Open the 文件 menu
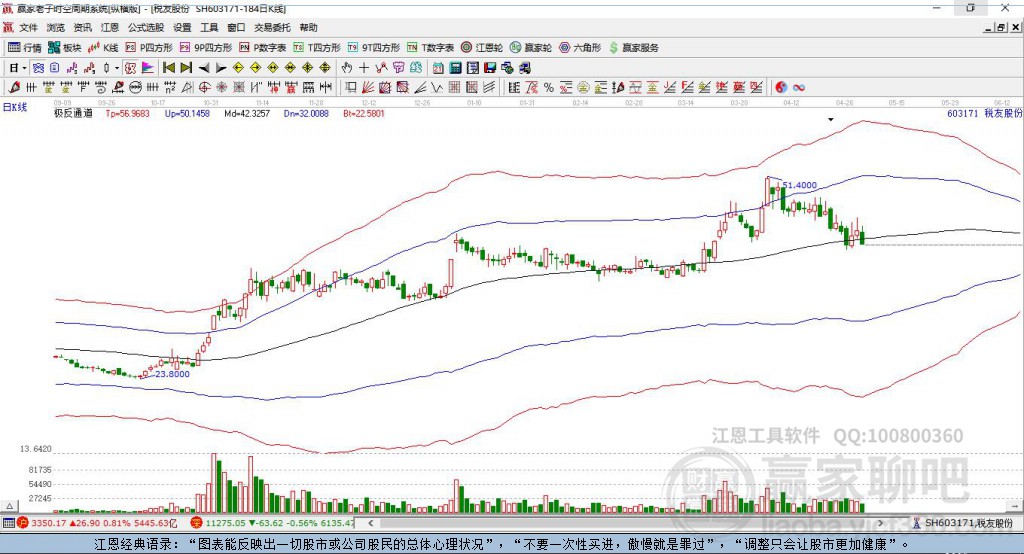1024x554 pixels. (28, 27)
